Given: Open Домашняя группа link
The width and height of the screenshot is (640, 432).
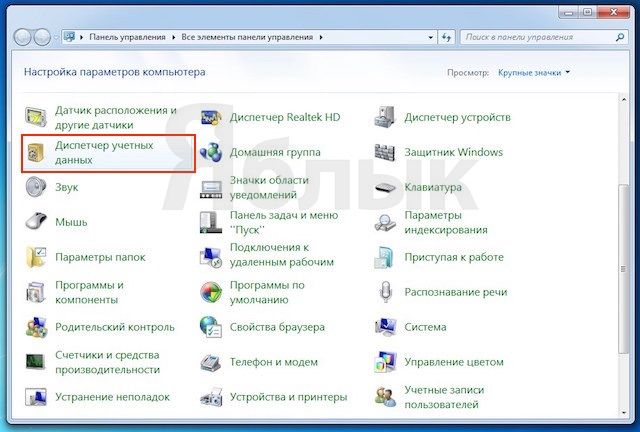Looking at the screenshot, I should pos(275,152).
